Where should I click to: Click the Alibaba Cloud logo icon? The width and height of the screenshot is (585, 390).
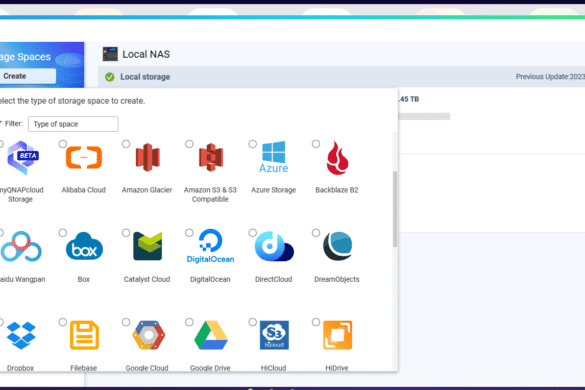(84, 157)
